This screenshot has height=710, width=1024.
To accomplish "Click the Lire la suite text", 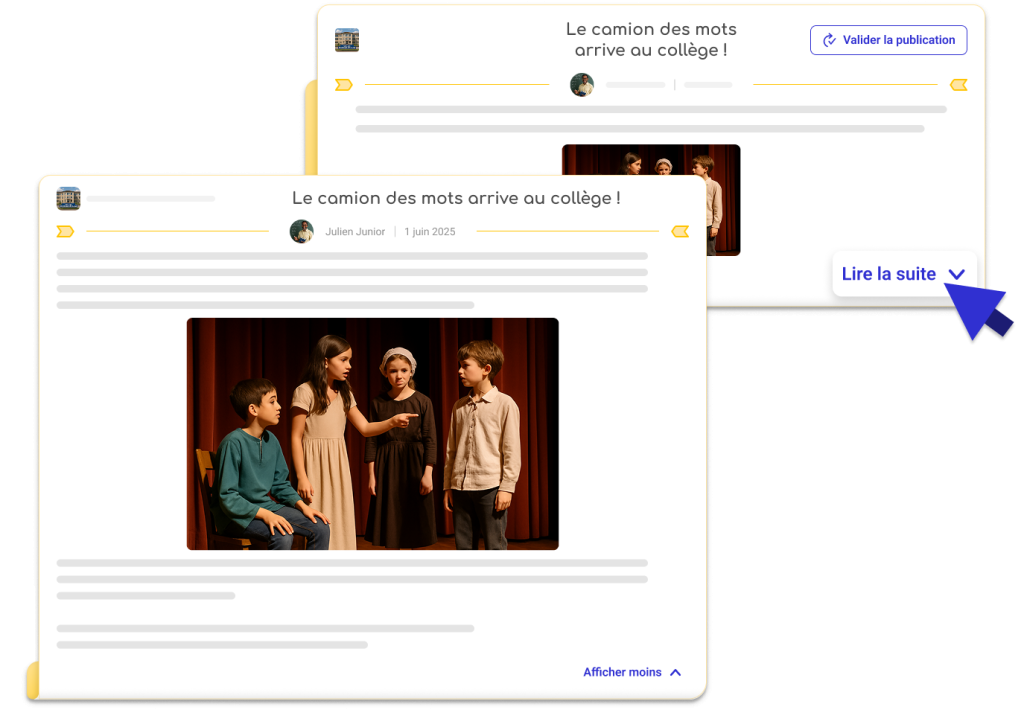I will pyautogui.click(x=888, y=274).
